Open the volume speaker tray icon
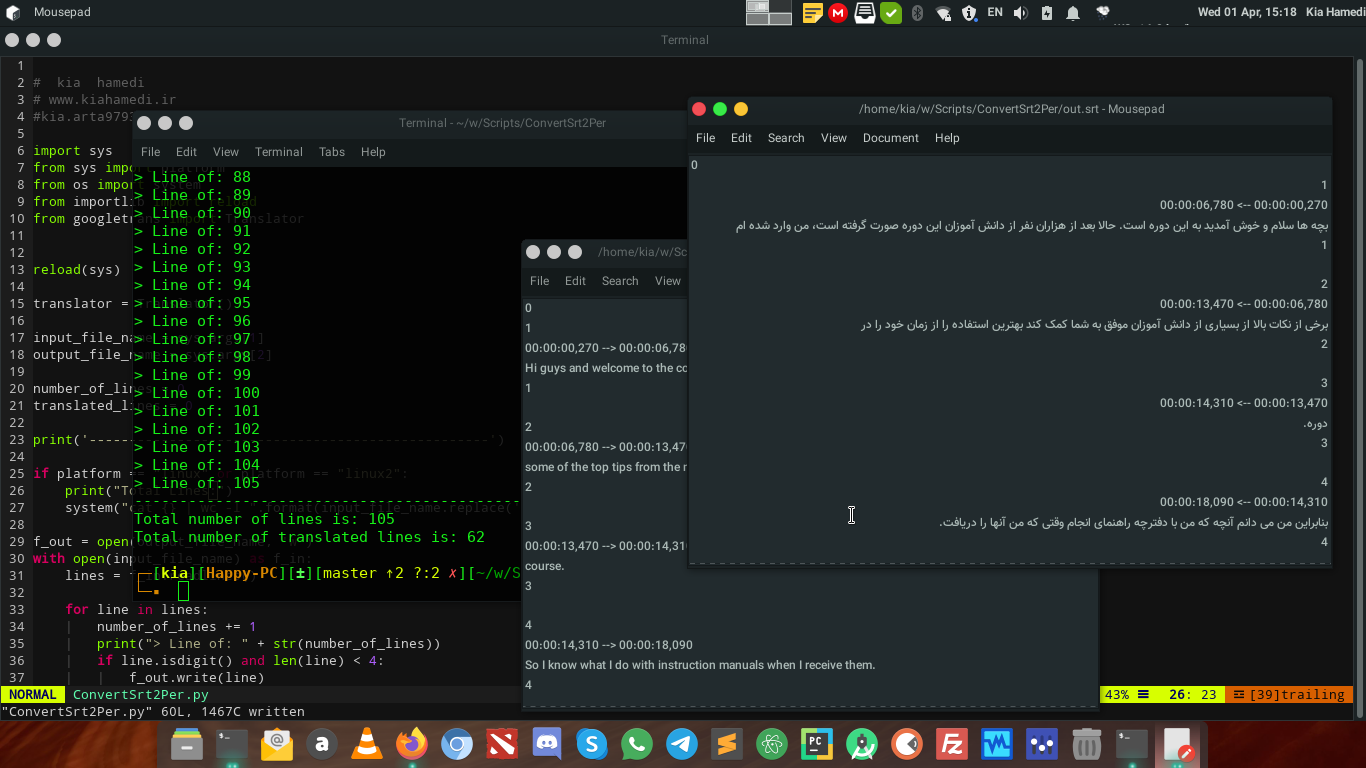The image size is (1366, 768). (1021, 13)
